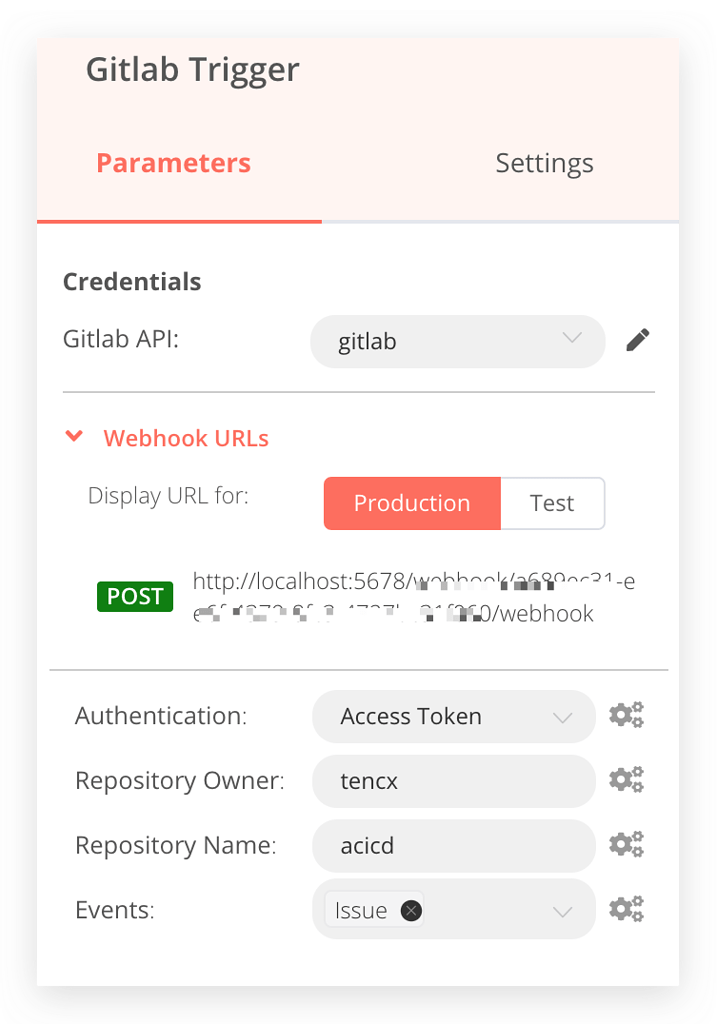The height and width of the screenshot is (1024, 717).
Task: Switch to the Settings tab
Action: (544, 163)
